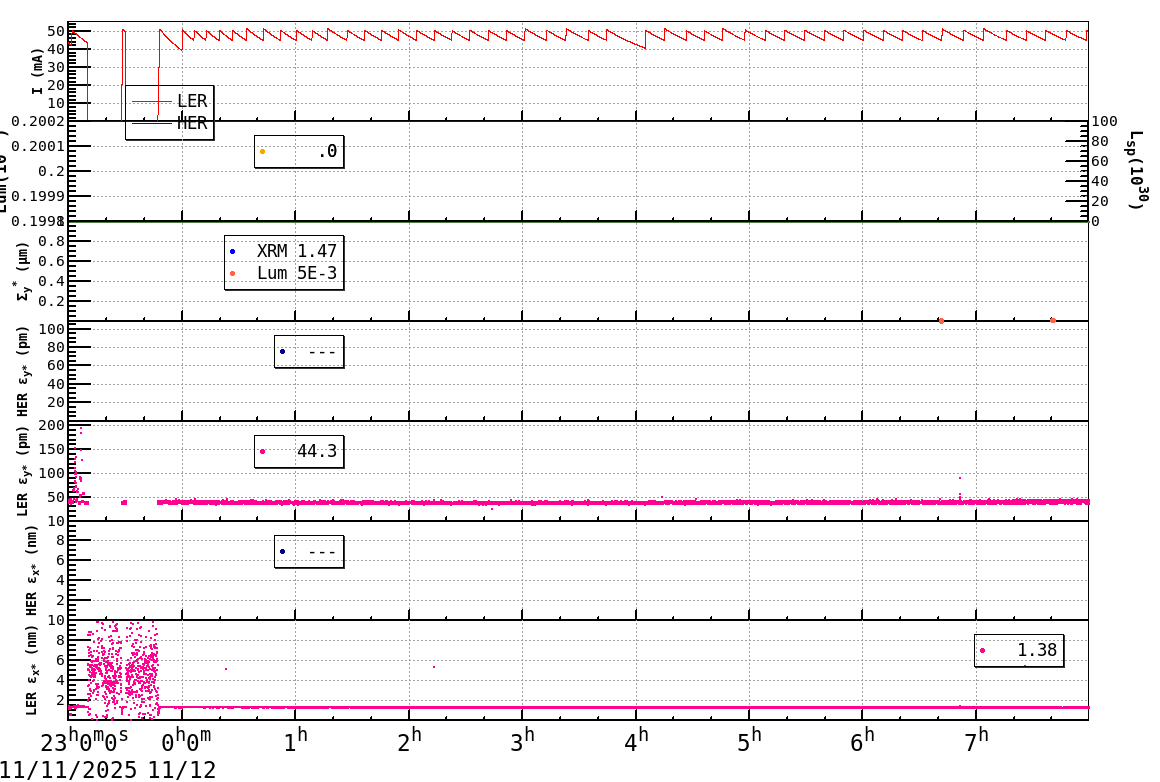
Task: Click the pink dot beside 1.38
Action: [982, 651]
